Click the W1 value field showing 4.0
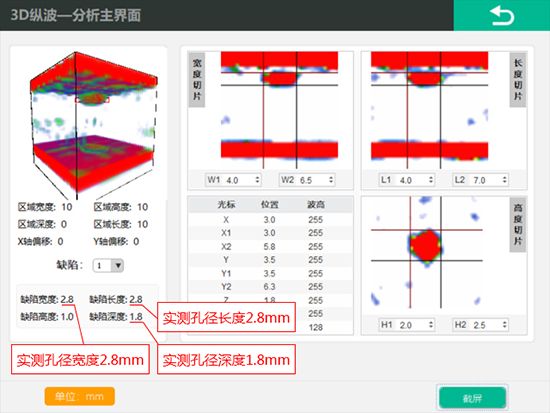The height and width of the screenshot is (413, 550). coord(239,180)
